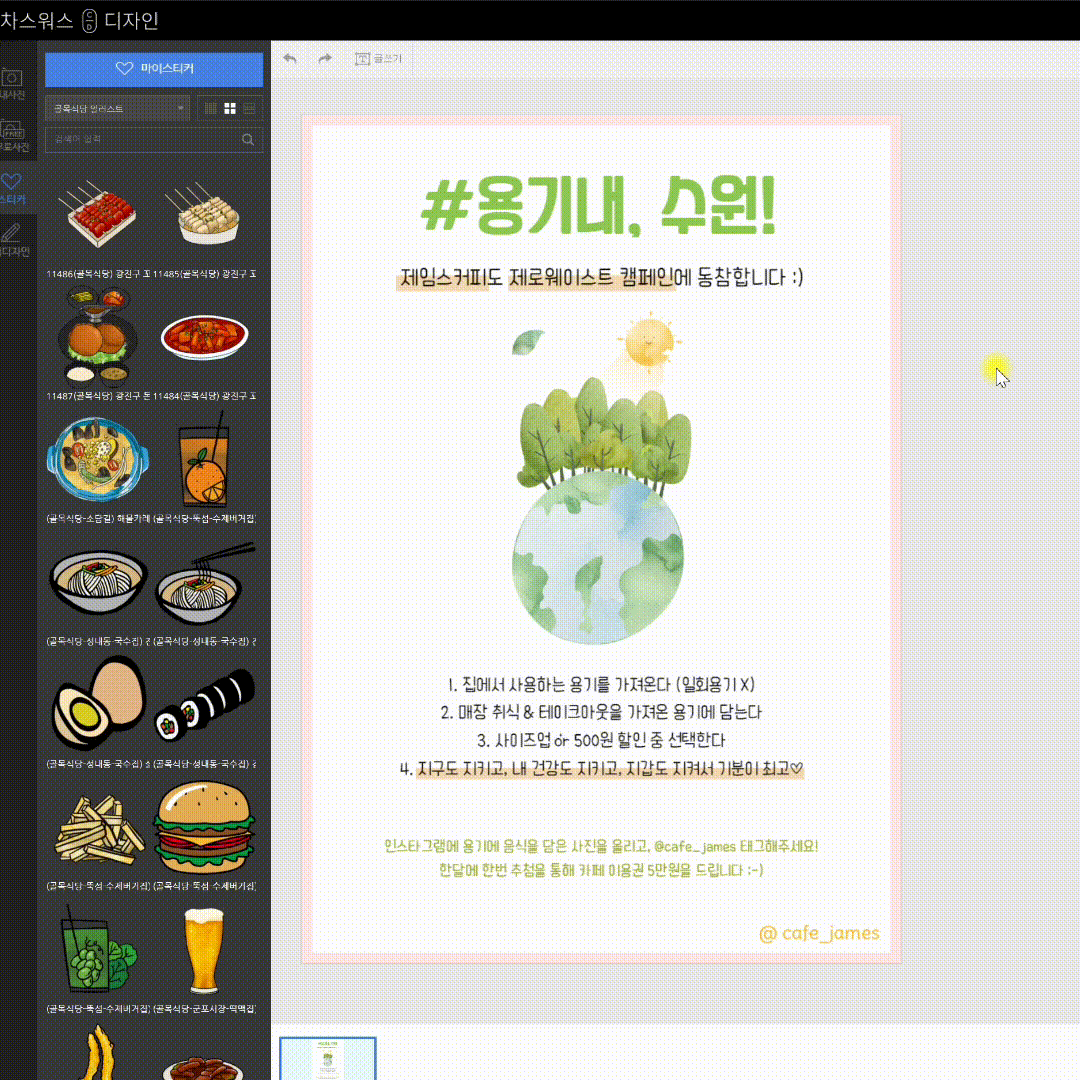Click line '2. 매장 취식 & 테이크아웃을'
Screen dimensions: 1080x1080
click(x=601, y=712)
